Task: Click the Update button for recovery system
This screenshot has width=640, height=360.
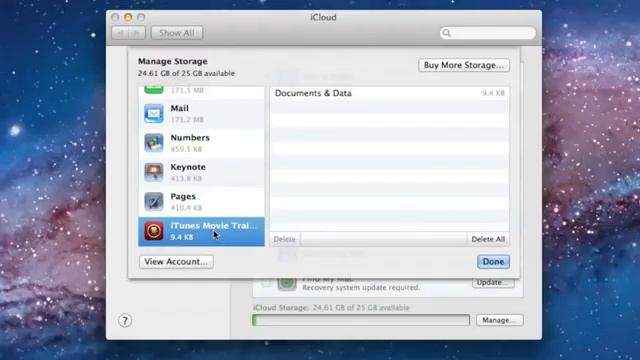Action: [x=493, y=282]
